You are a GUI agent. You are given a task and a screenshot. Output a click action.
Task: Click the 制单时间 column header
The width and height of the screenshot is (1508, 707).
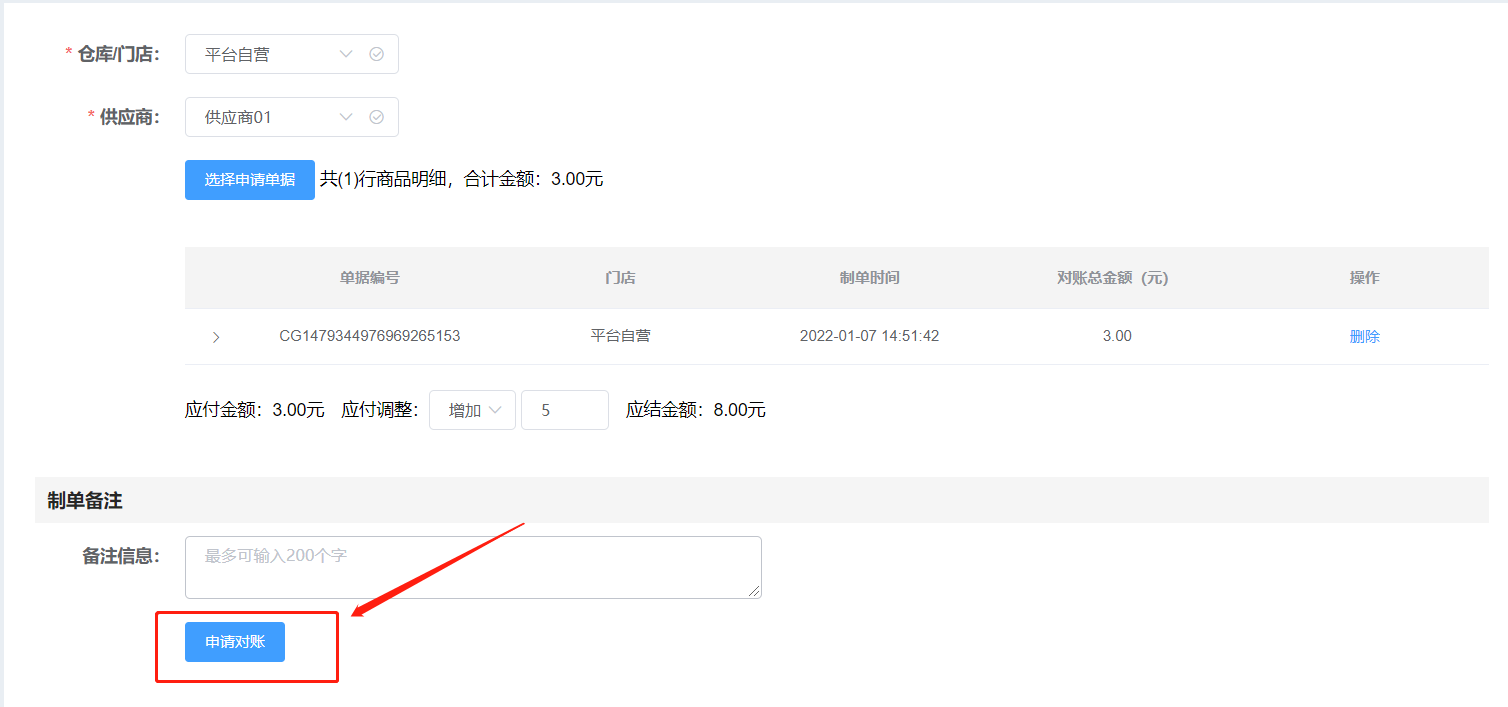pyautogui.click(x=869, y=278)
